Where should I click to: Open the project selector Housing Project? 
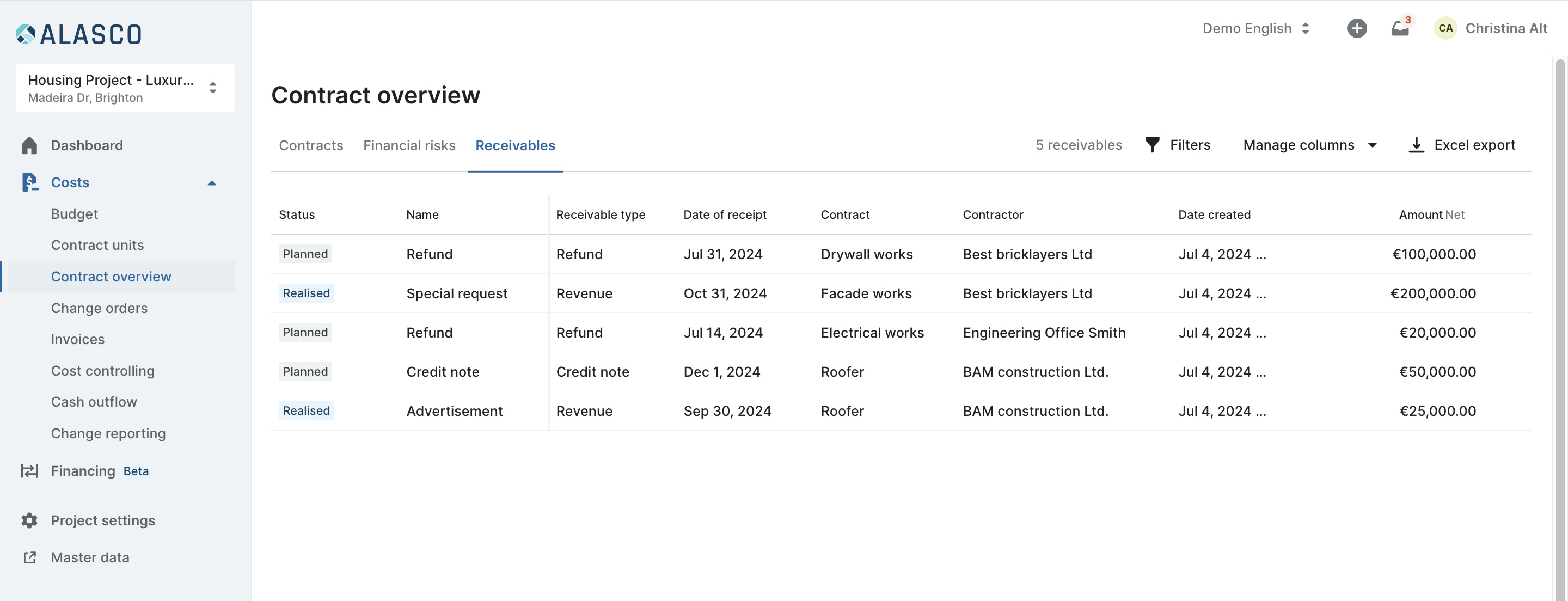click(x=125, y=88)
